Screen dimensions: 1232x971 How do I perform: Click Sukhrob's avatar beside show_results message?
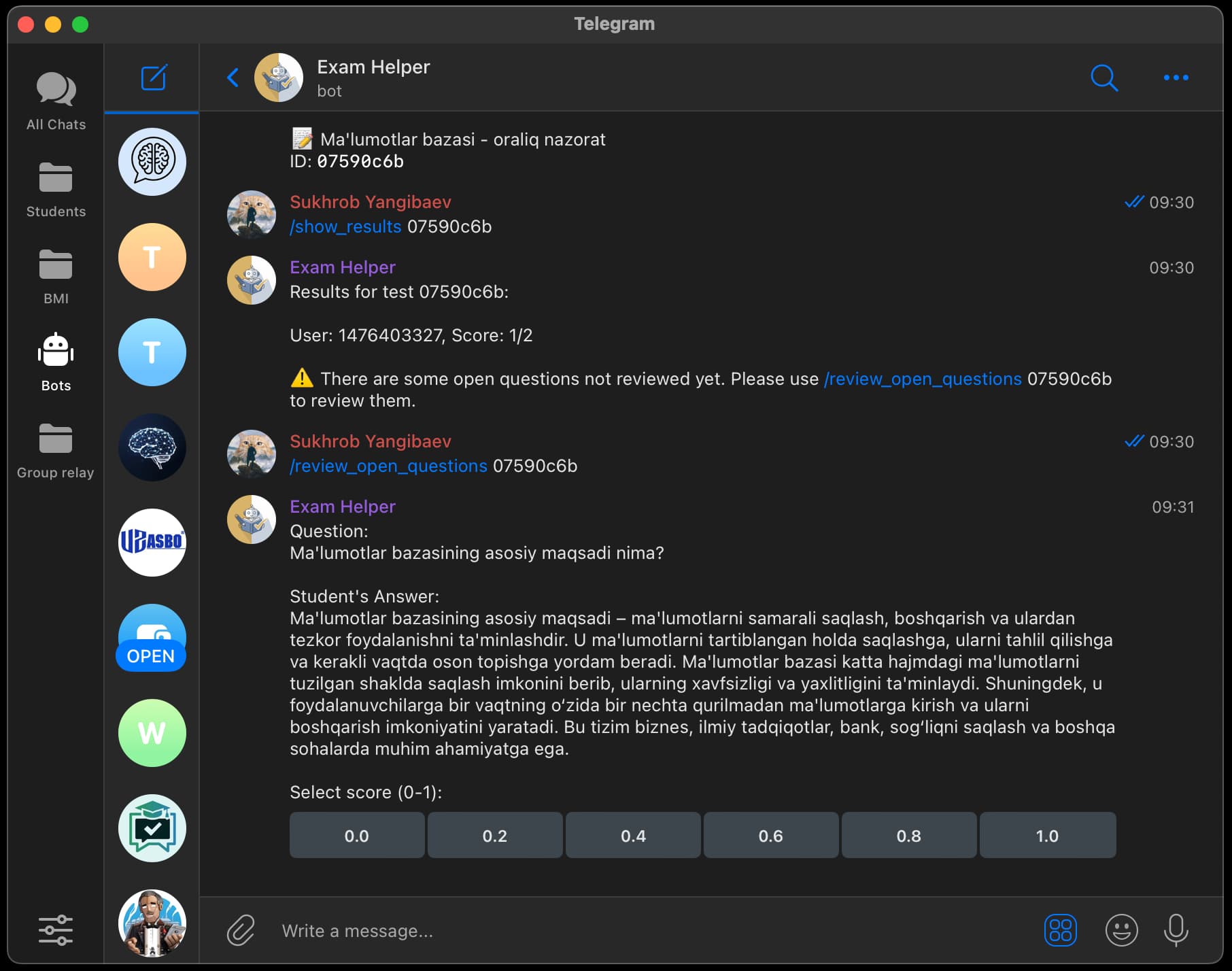tap(252, 215)
